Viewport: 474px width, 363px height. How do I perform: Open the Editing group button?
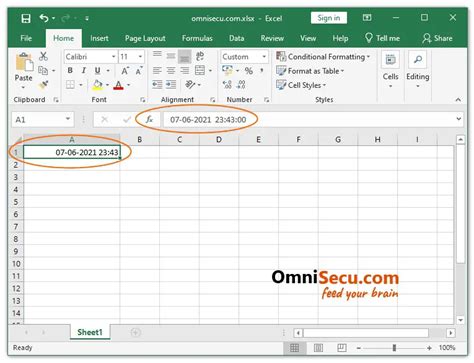(x=418, y=70)
